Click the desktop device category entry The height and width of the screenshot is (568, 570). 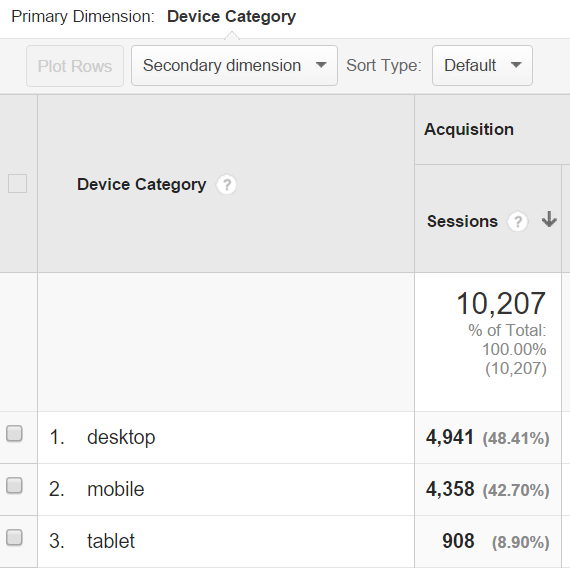click(x=121, y=437)
